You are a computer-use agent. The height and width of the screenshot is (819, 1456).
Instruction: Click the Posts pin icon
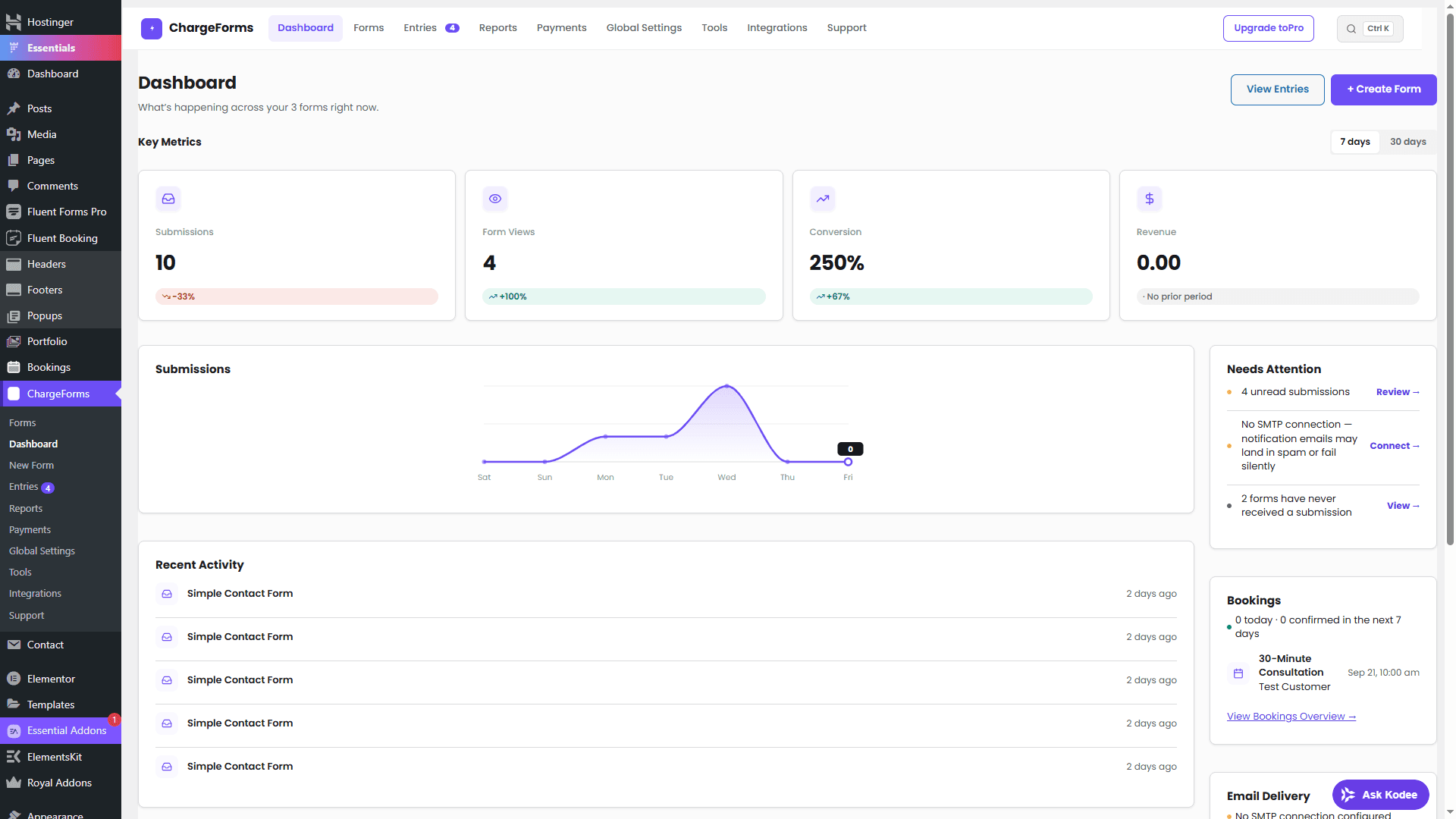14,108
